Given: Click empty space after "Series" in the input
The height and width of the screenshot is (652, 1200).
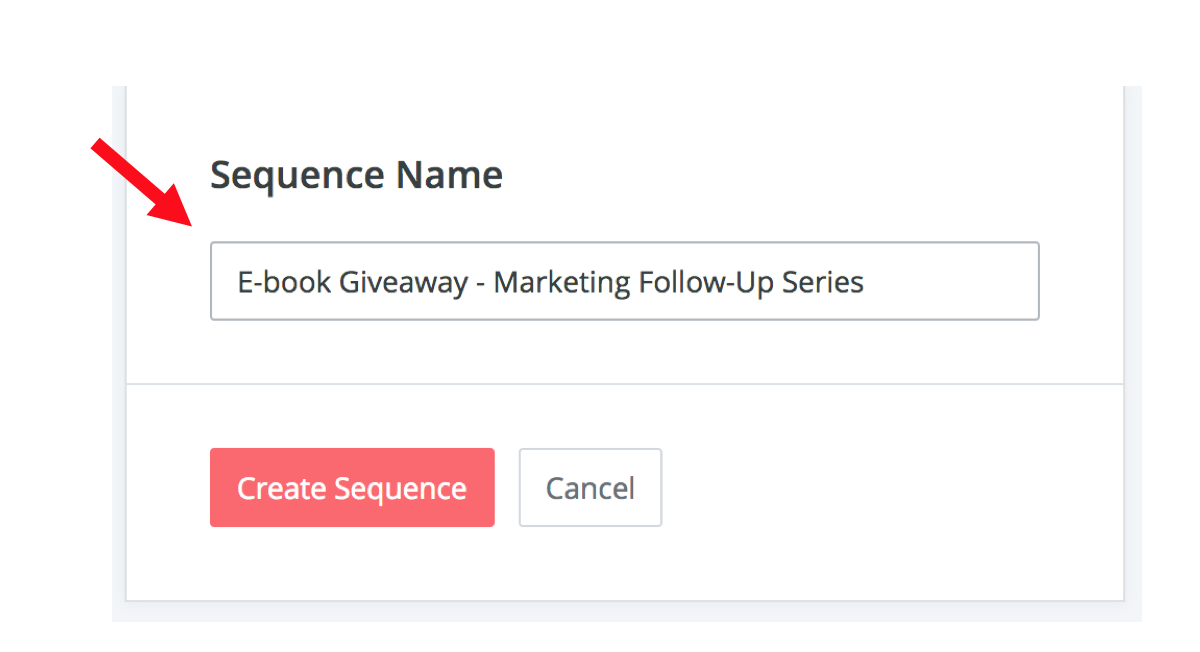Looking at the screenshot, I should (950, 283).
